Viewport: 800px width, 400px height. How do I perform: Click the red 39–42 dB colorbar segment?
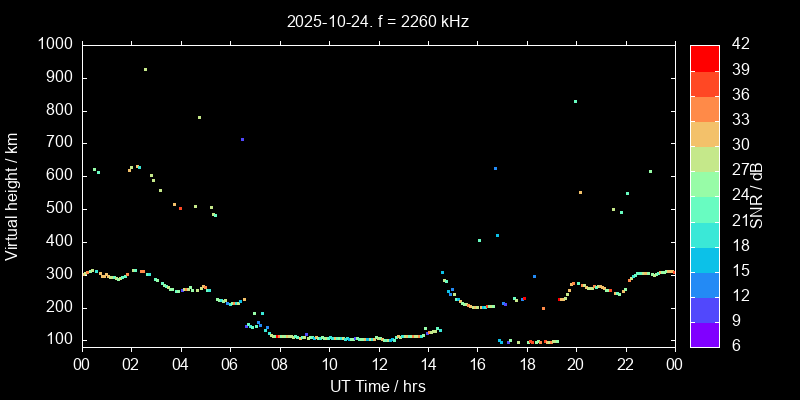point(704,58)
